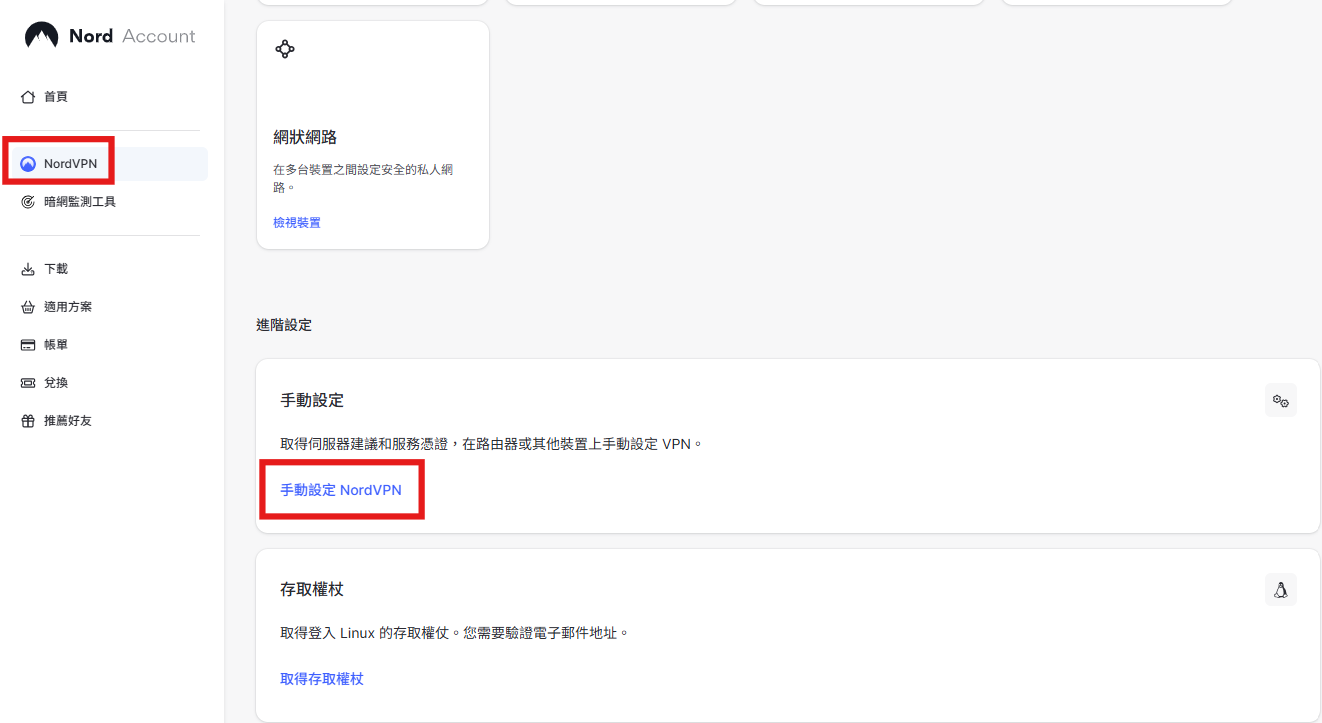Click the gears icon in 手動設定 card
The image size is (1322, 723).
pos(1280,400)
